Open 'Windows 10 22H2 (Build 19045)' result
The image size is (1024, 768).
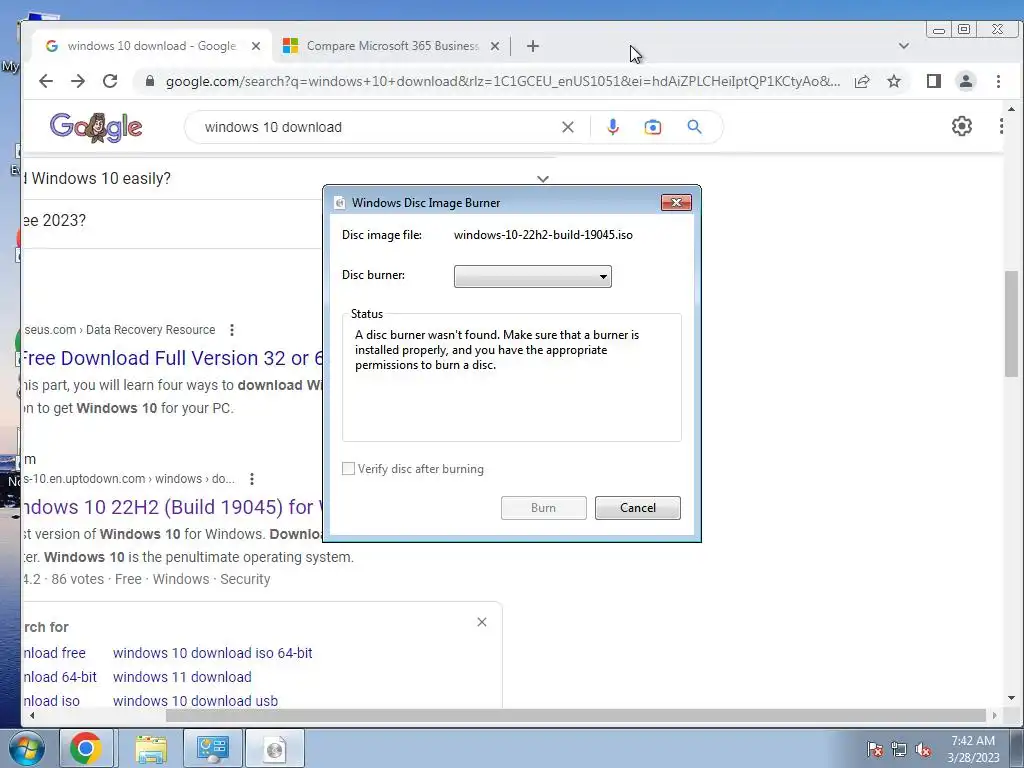172,507
